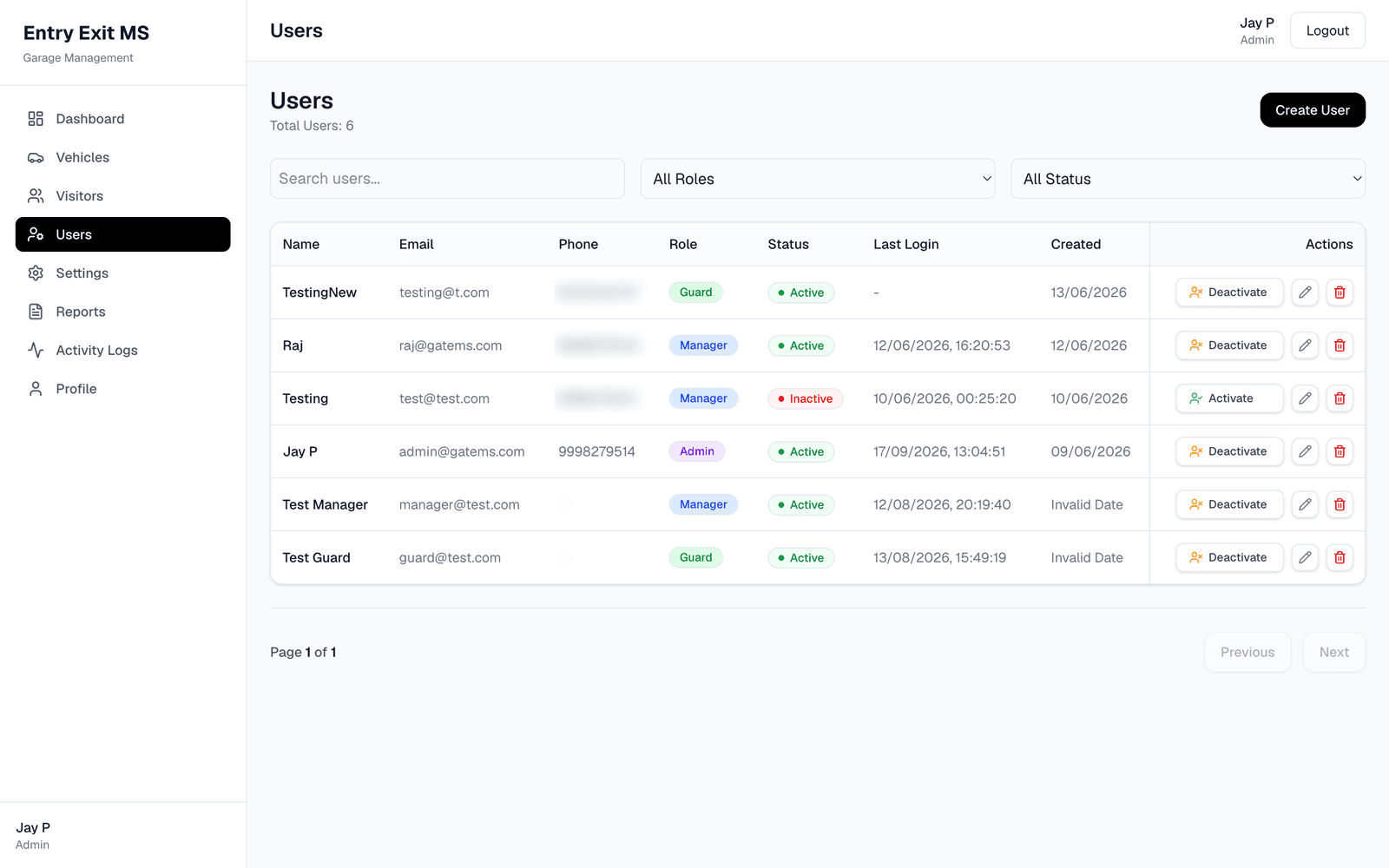Delete Test Guard with the trash icon
Screen dimensions: 1389x868
(x=1340, y=557)
